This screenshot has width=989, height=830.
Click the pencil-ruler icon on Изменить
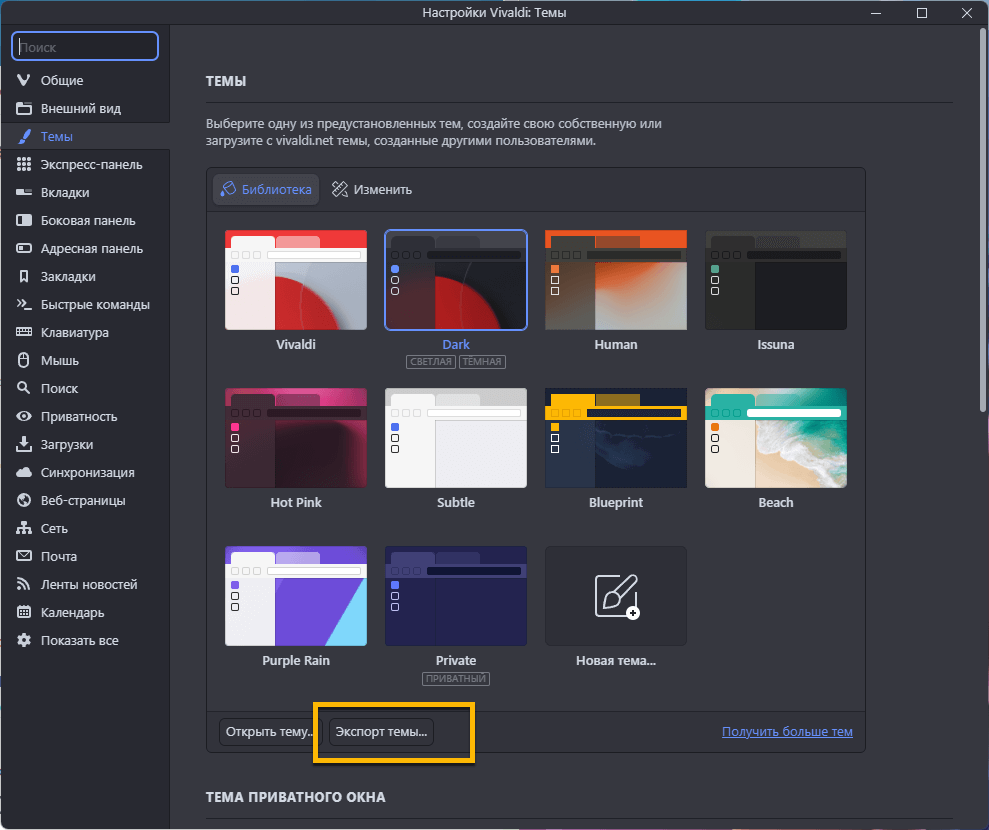339,189
